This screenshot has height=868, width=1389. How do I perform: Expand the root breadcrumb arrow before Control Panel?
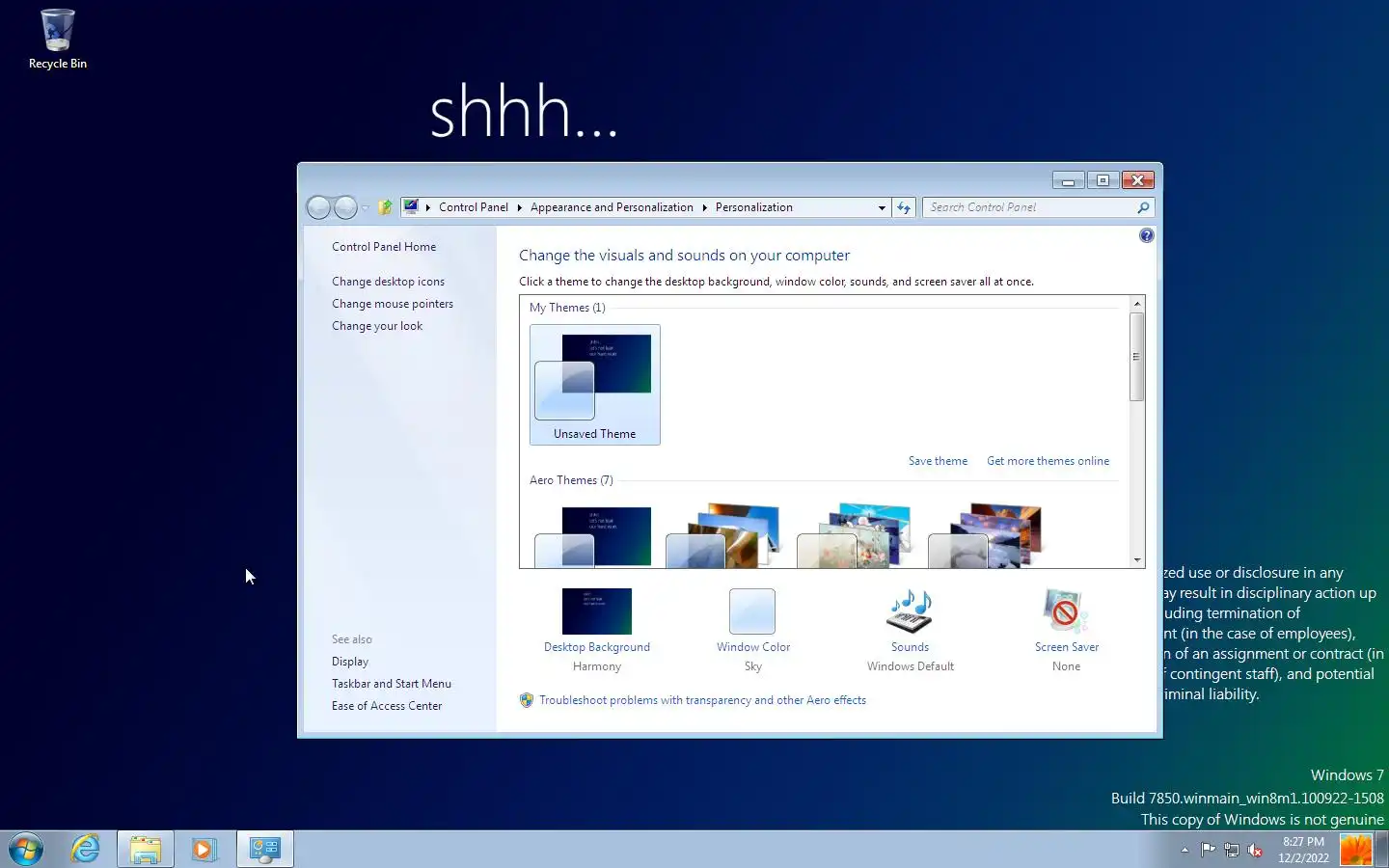point(428,207)
